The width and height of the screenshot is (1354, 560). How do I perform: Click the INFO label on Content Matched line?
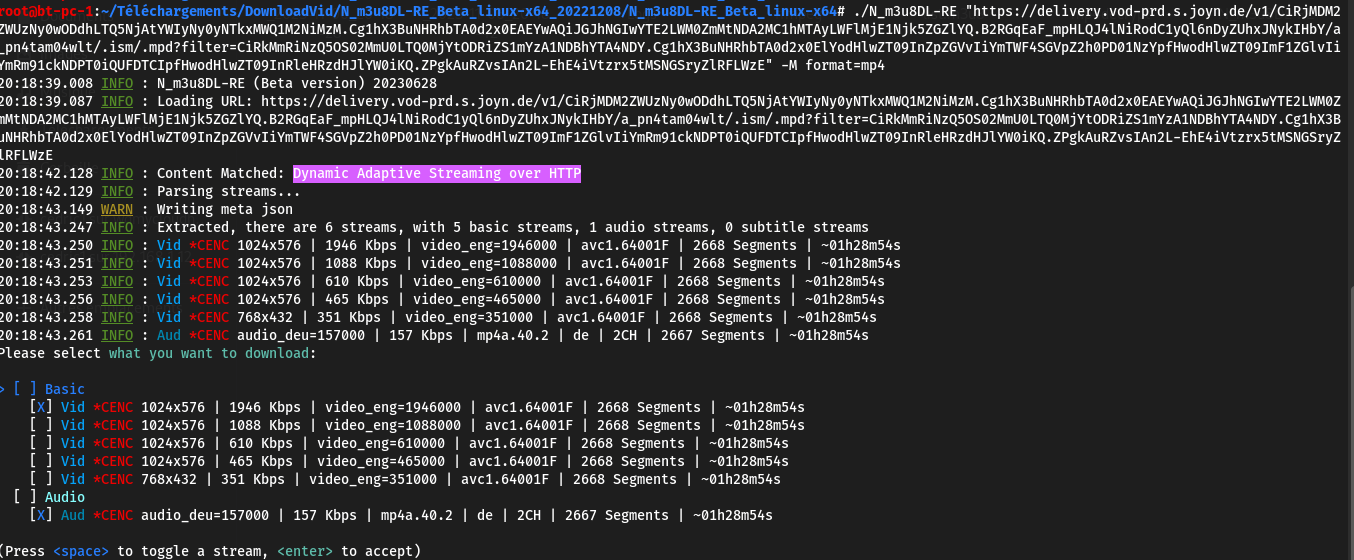click(117, 174)
